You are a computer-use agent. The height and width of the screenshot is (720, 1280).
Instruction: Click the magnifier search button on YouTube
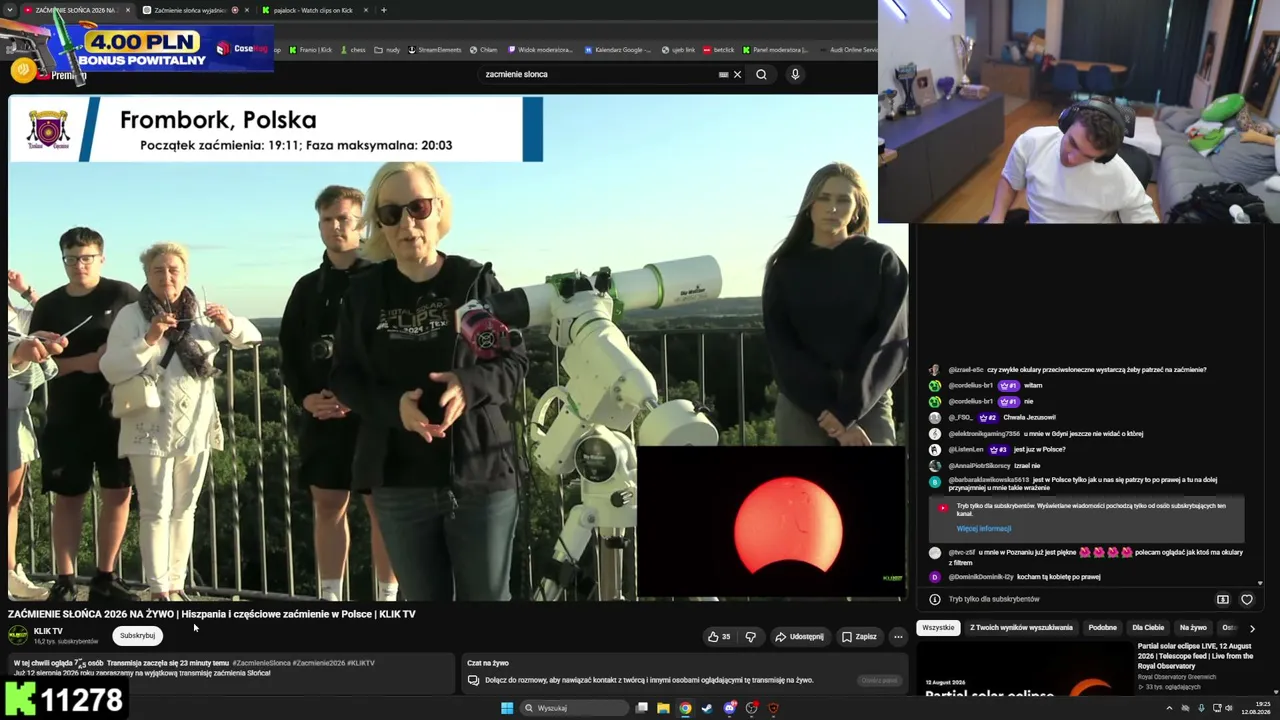click(761, 74)
